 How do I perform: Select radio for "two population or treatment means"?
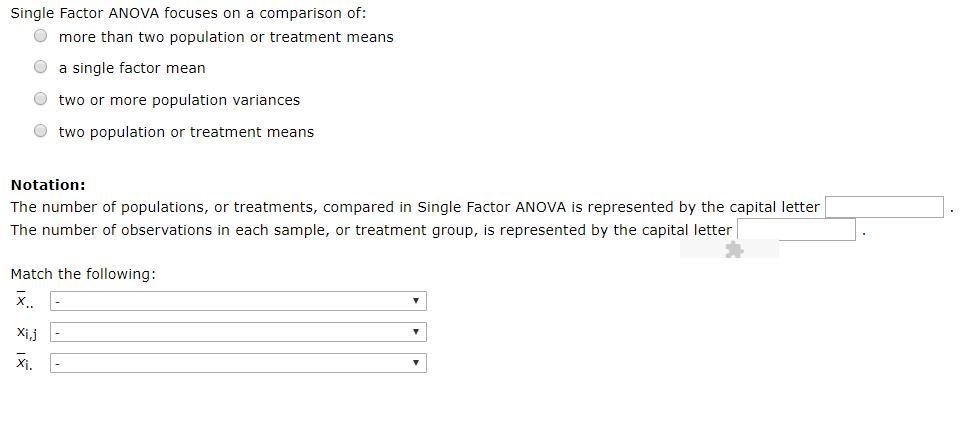tap(40, 130)
